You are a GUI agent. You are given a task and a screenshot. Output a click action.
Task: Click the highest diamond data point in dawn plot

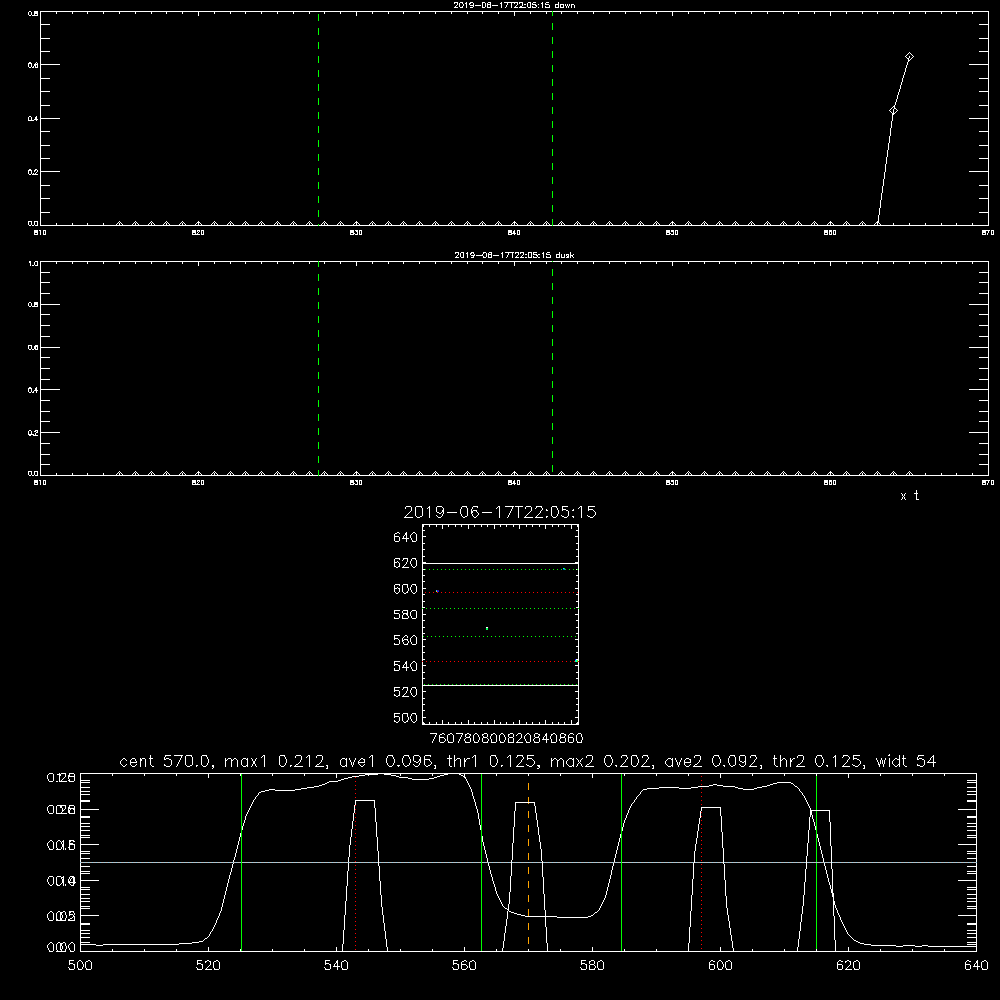coord(909,57)
